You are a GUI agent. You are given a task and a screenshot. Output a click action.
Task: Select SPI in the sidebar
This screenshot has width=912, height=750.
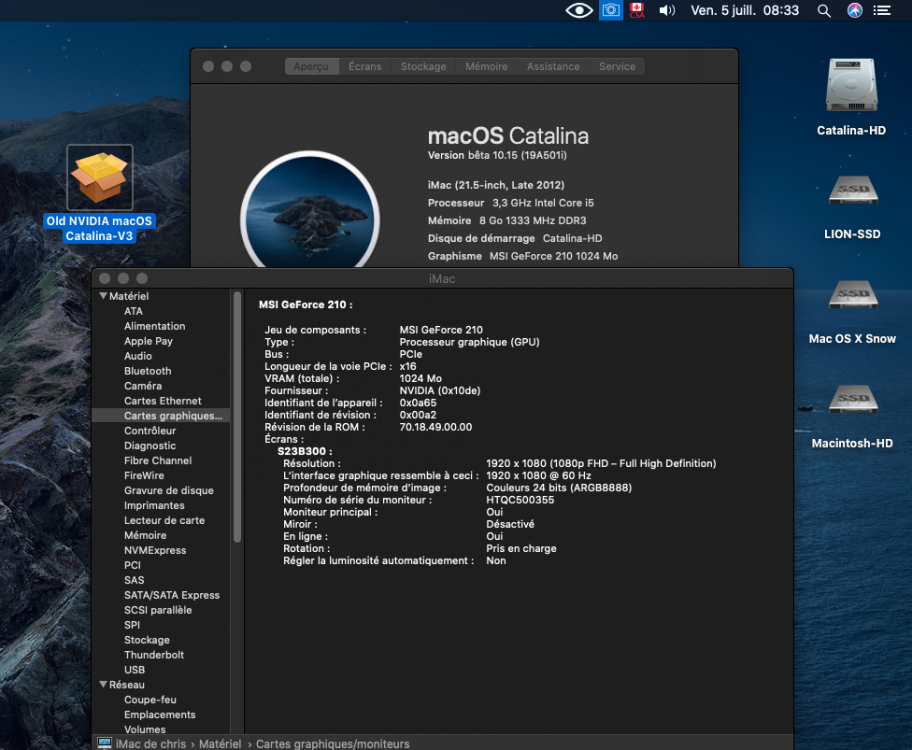[x=132, y=625]
